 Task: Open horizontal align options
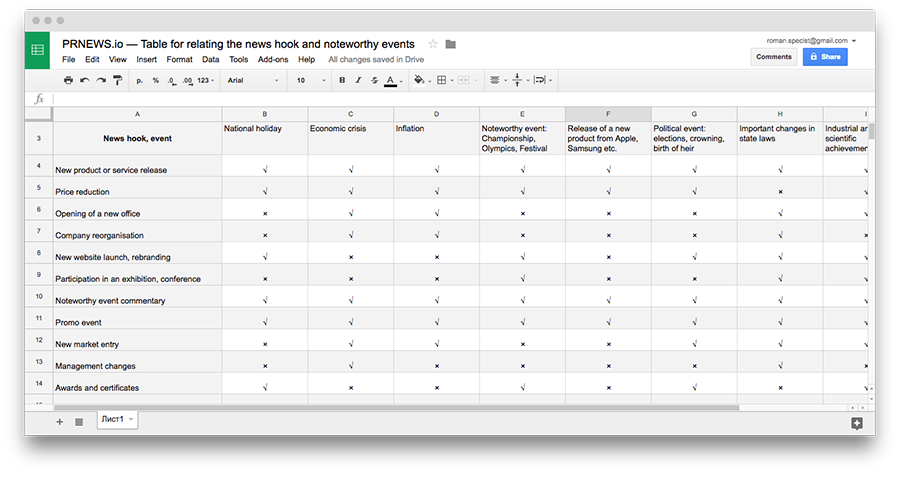[x=497, y=80]
